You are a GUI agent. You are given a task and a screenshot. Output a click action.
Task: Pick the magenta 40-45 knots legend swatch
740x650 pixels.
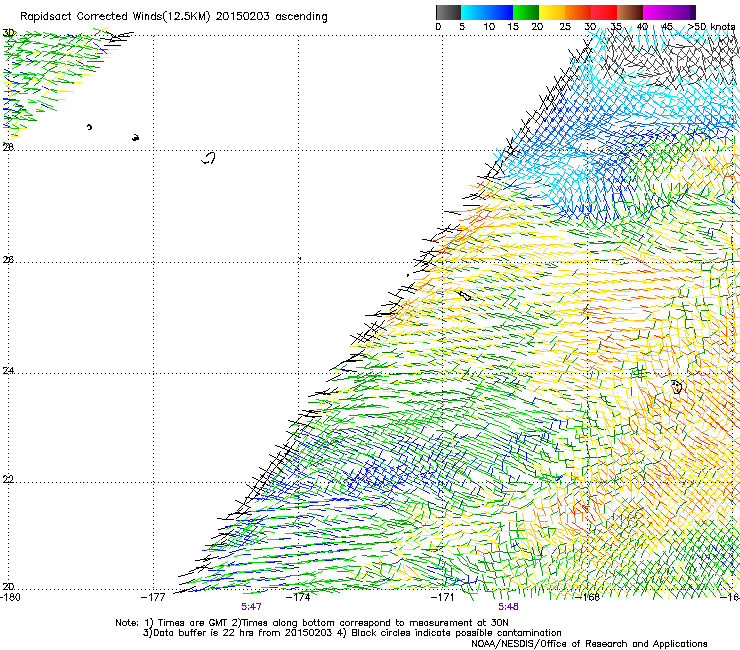tap(656, 12)
